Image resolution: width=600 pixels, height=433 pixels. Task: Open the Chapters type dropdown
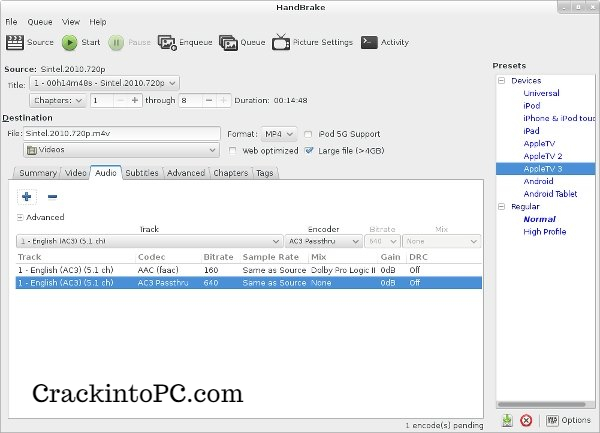[x=57, y=101]
